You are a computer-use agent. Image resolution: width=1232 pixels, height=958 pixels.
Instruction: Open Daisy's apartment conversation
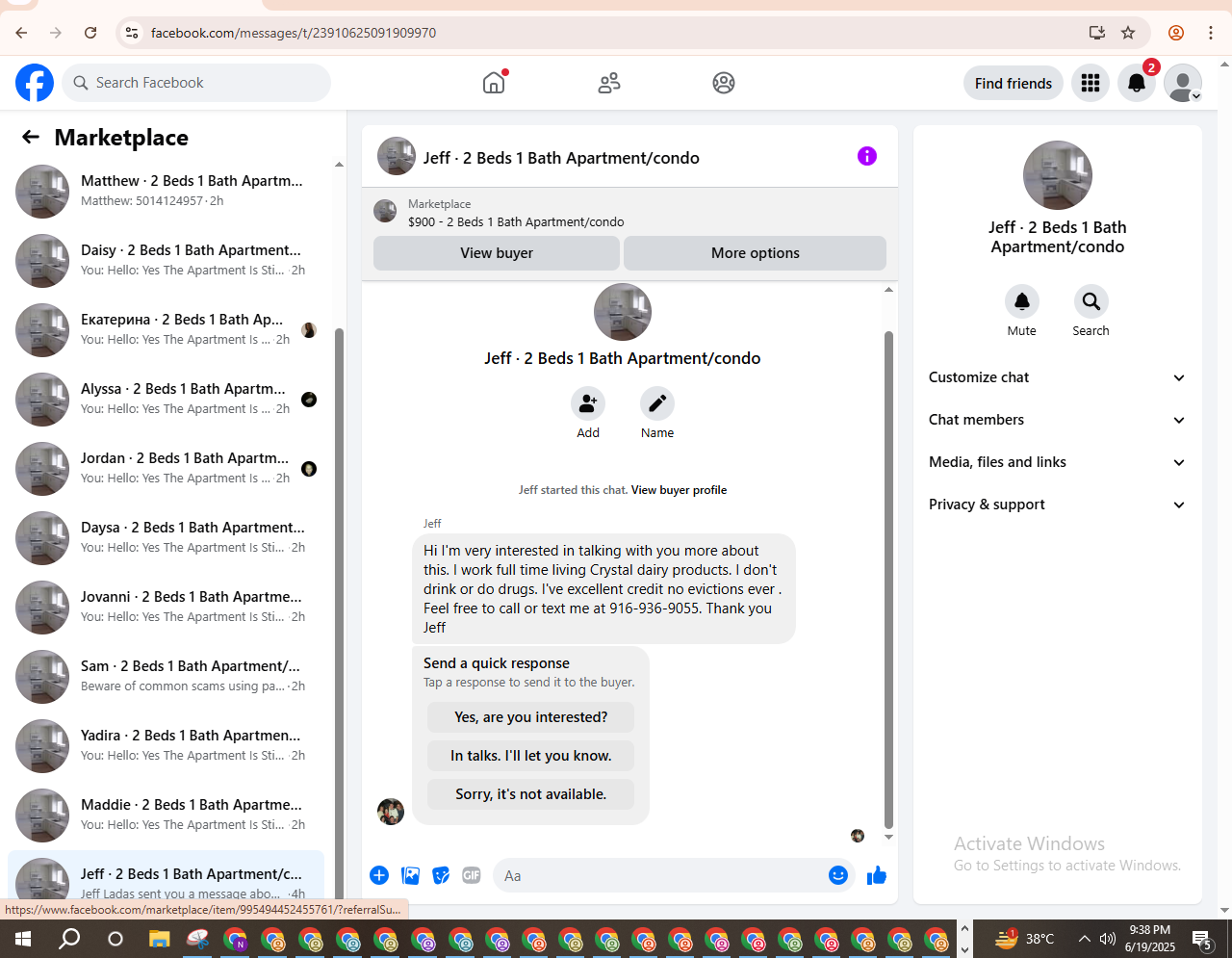click(166, 260)
